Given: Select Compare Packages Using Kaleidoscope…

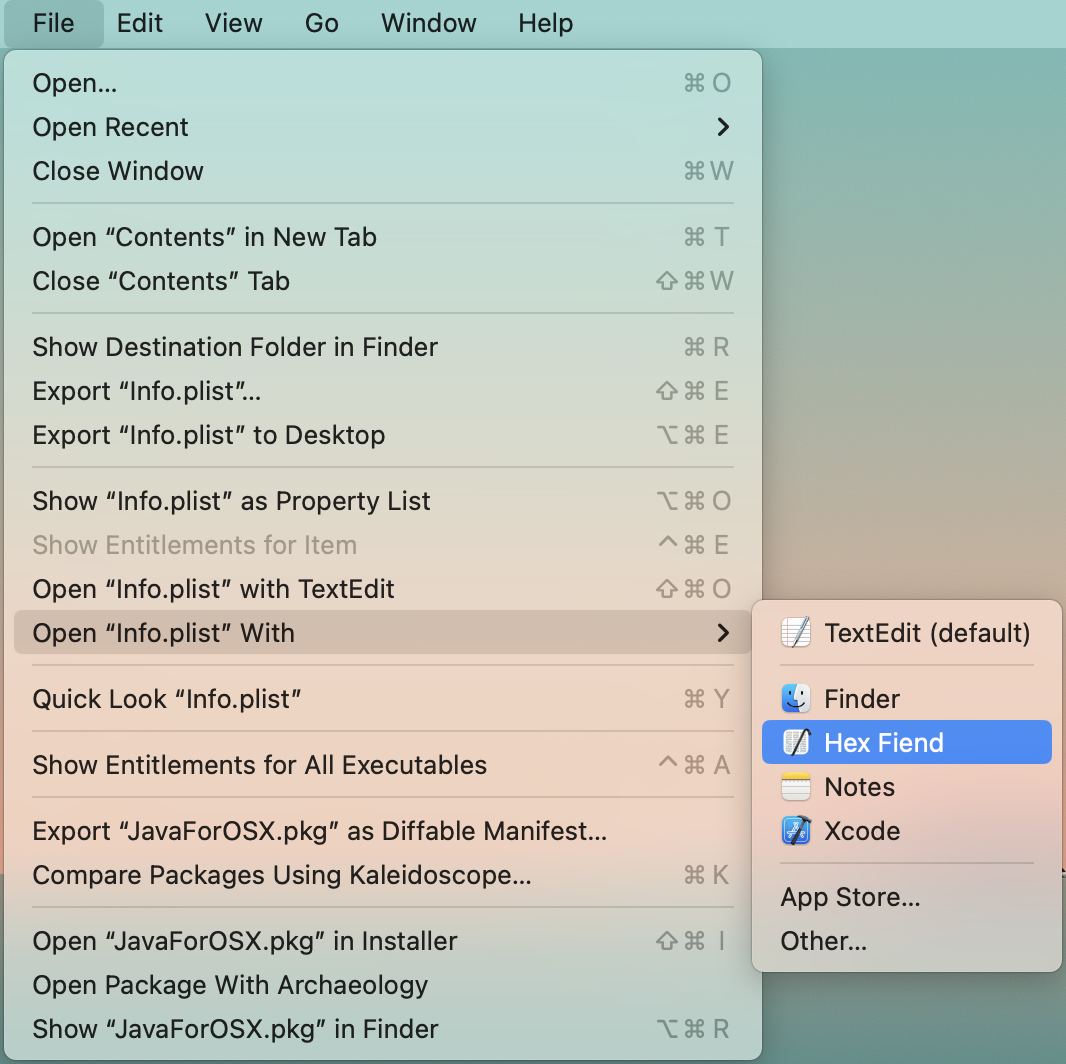Looking at the screenshot, I should pyautogui.click(x=282, y=875).
